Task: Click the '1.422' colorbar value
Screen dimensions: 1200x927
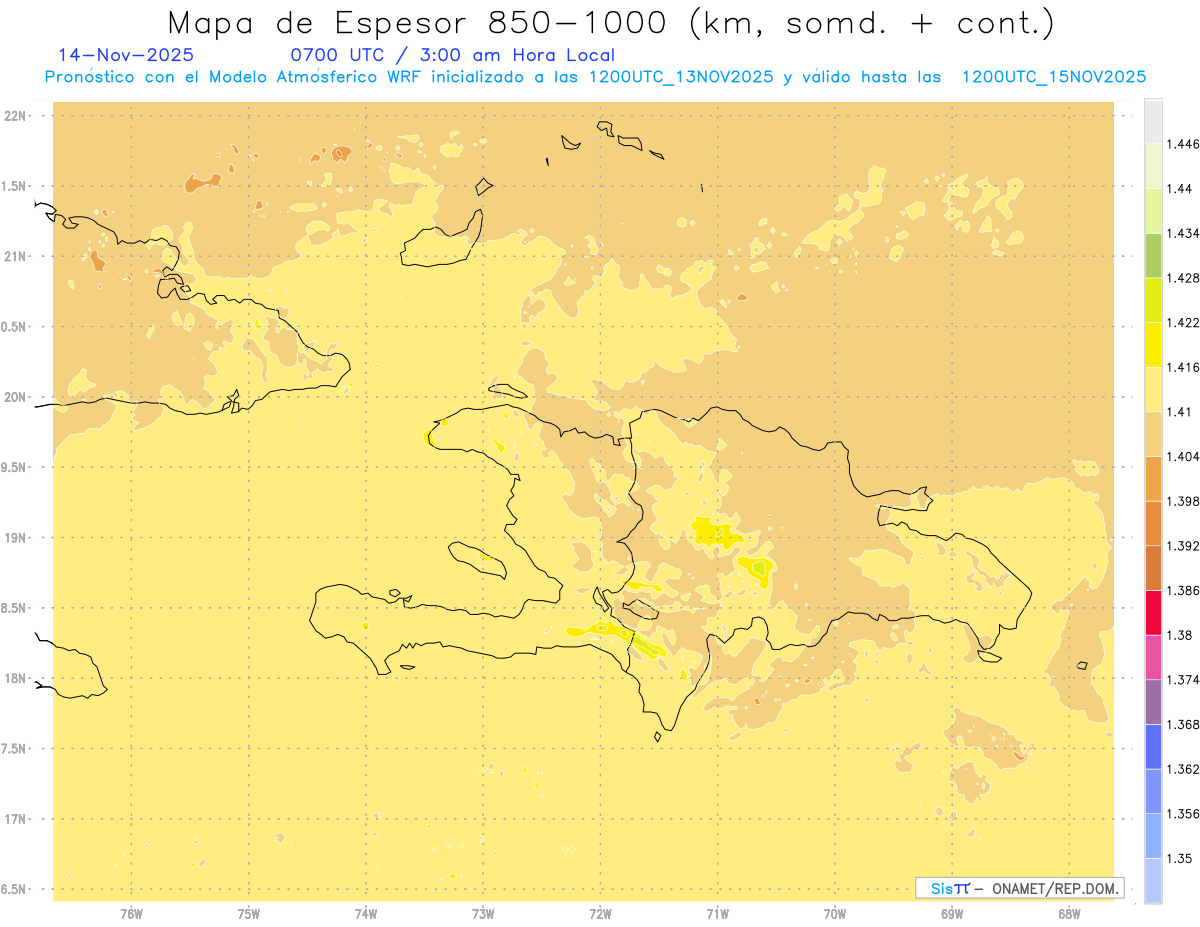Action: 1183,323
